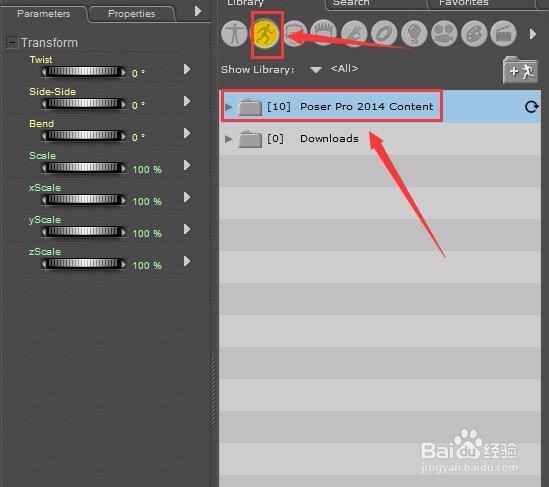Refresh the Poser Pro 2014 Content library
549x487 pixels.
531,107
